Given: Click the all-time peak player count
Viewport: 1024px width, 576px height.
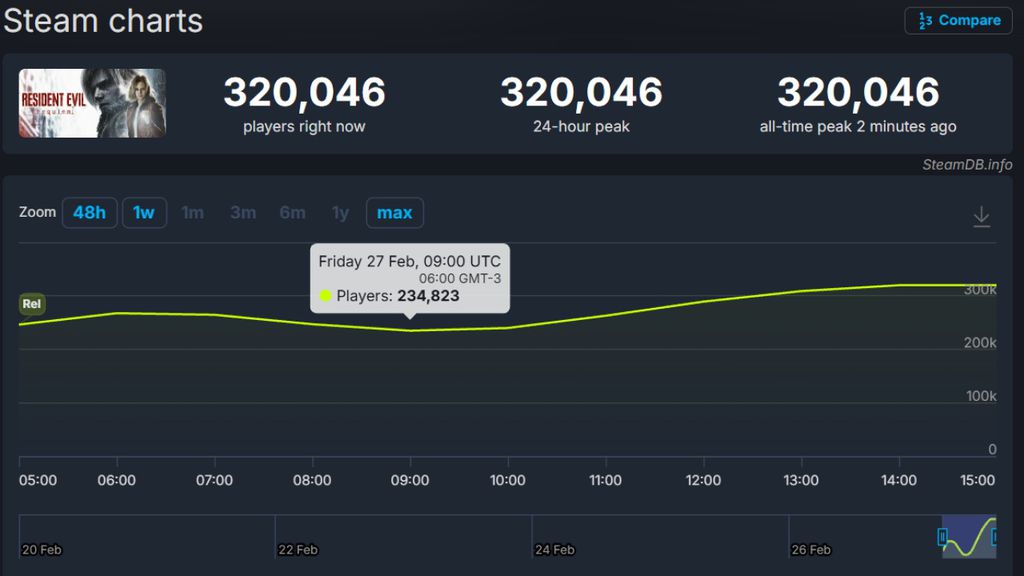Looking at the screenshot, I should click(x=857, y=93).
